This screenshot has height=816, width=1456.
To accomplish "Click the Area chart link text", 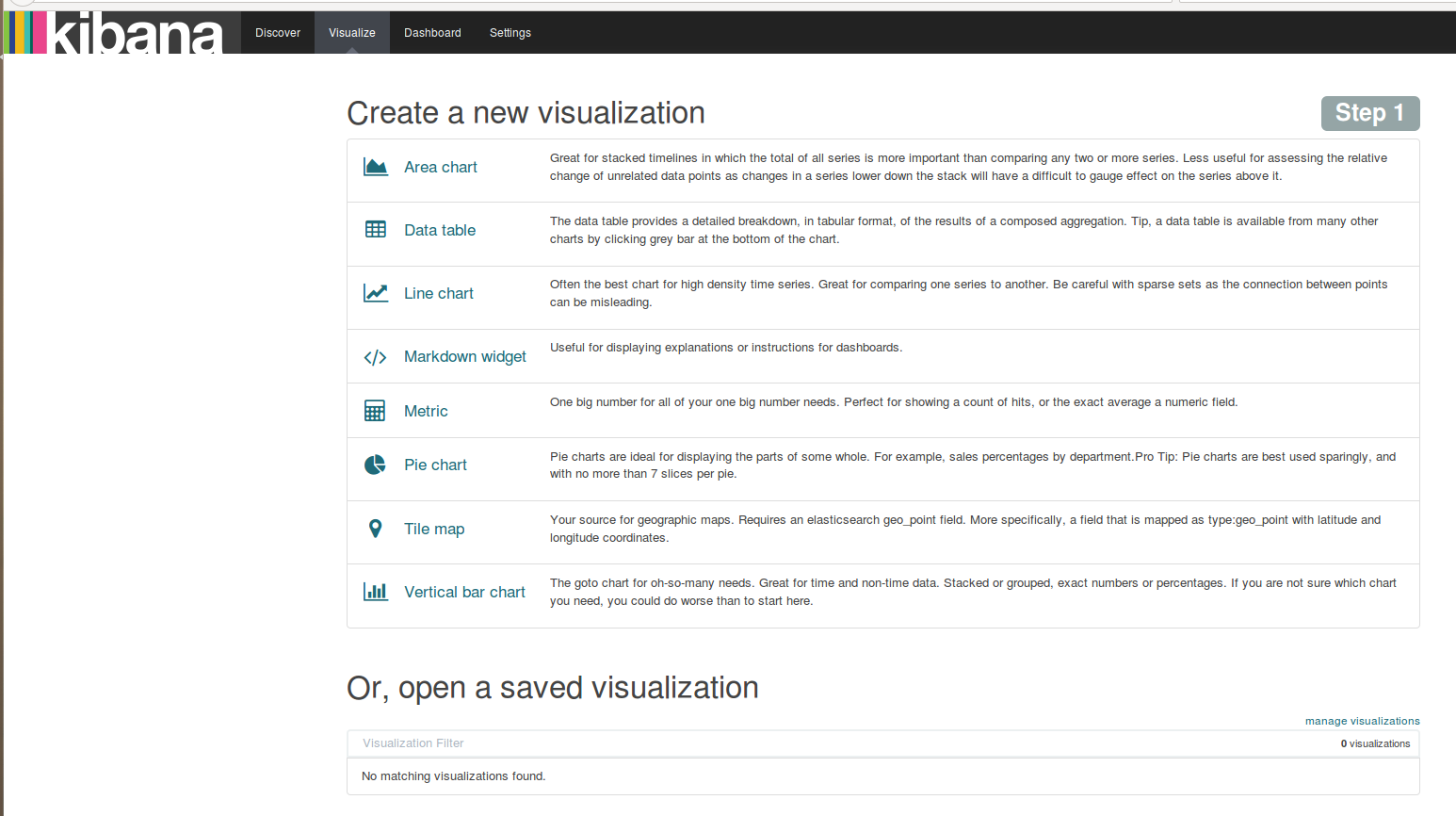I will [440, 167].
